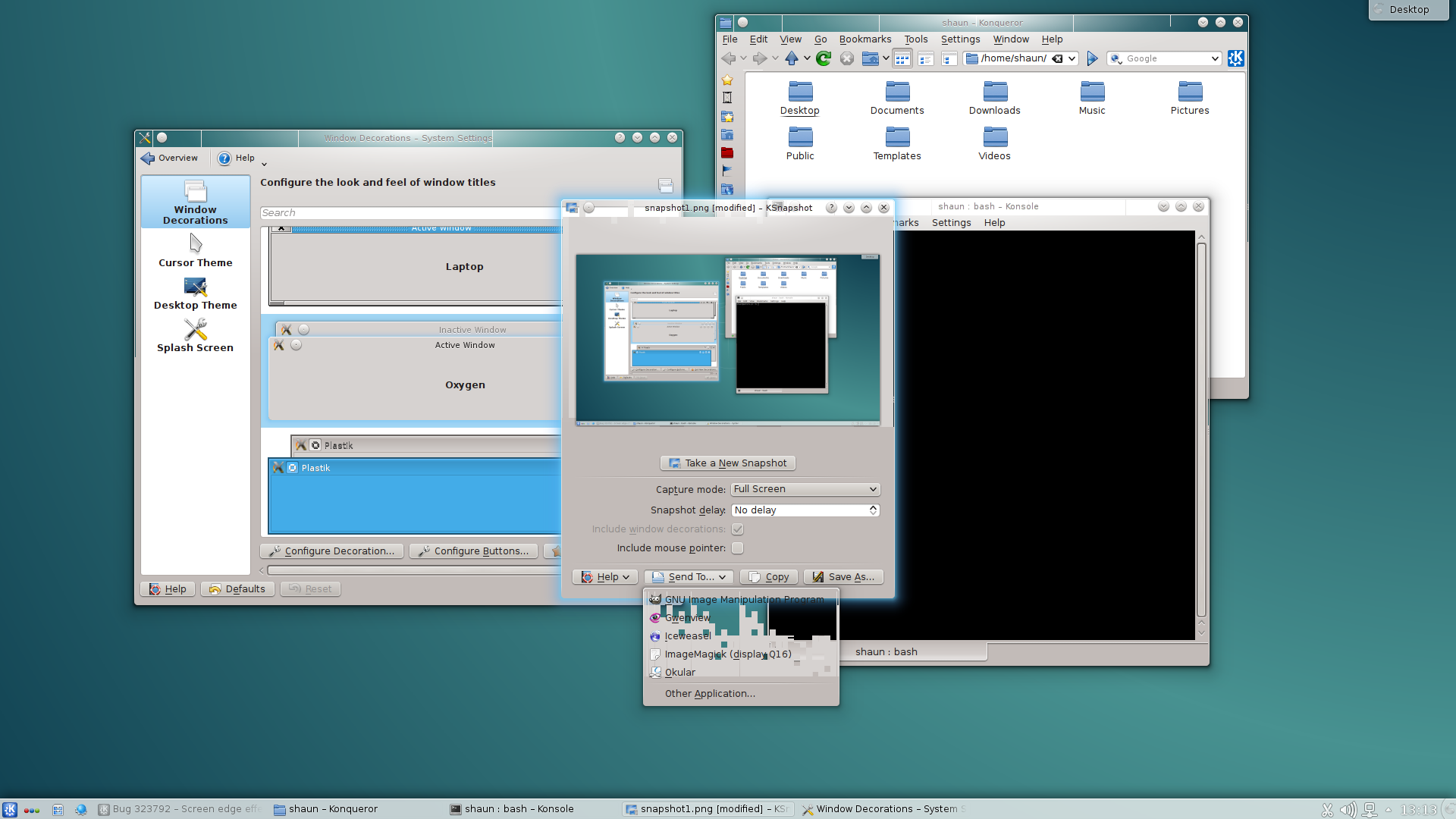This screenshot has height=819, width=1456.
Task: Click the Konqueror forward arrow icon
Action: (760, 58)
